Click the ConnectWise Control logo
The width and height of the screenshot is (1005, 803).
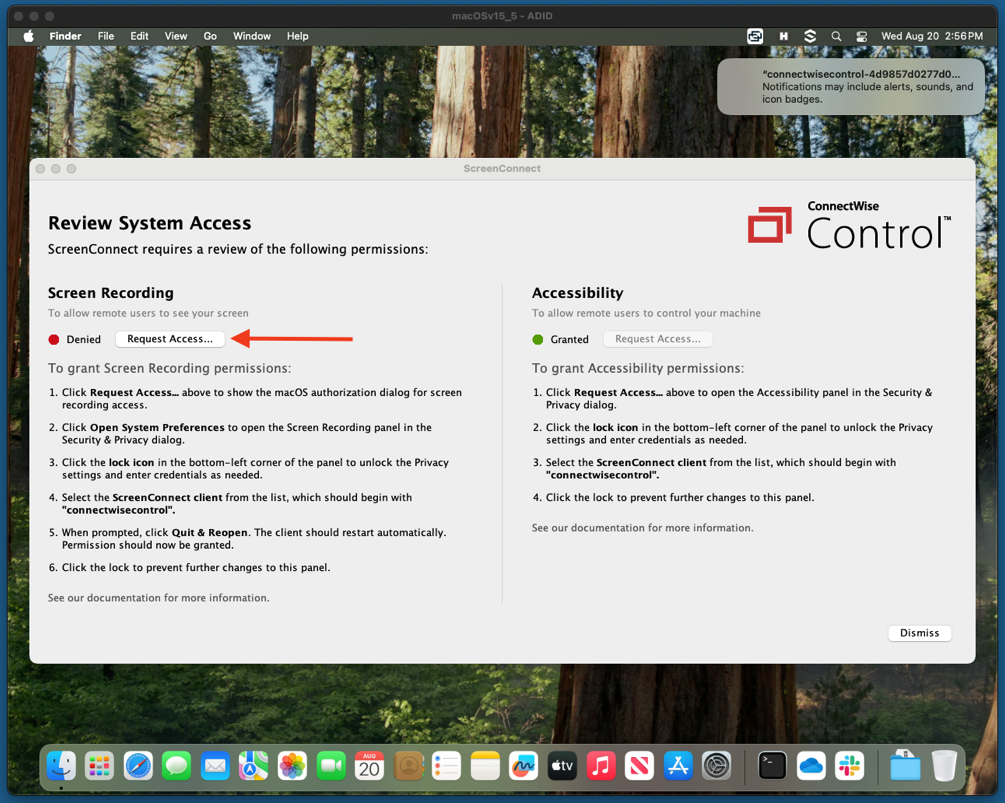850,226
